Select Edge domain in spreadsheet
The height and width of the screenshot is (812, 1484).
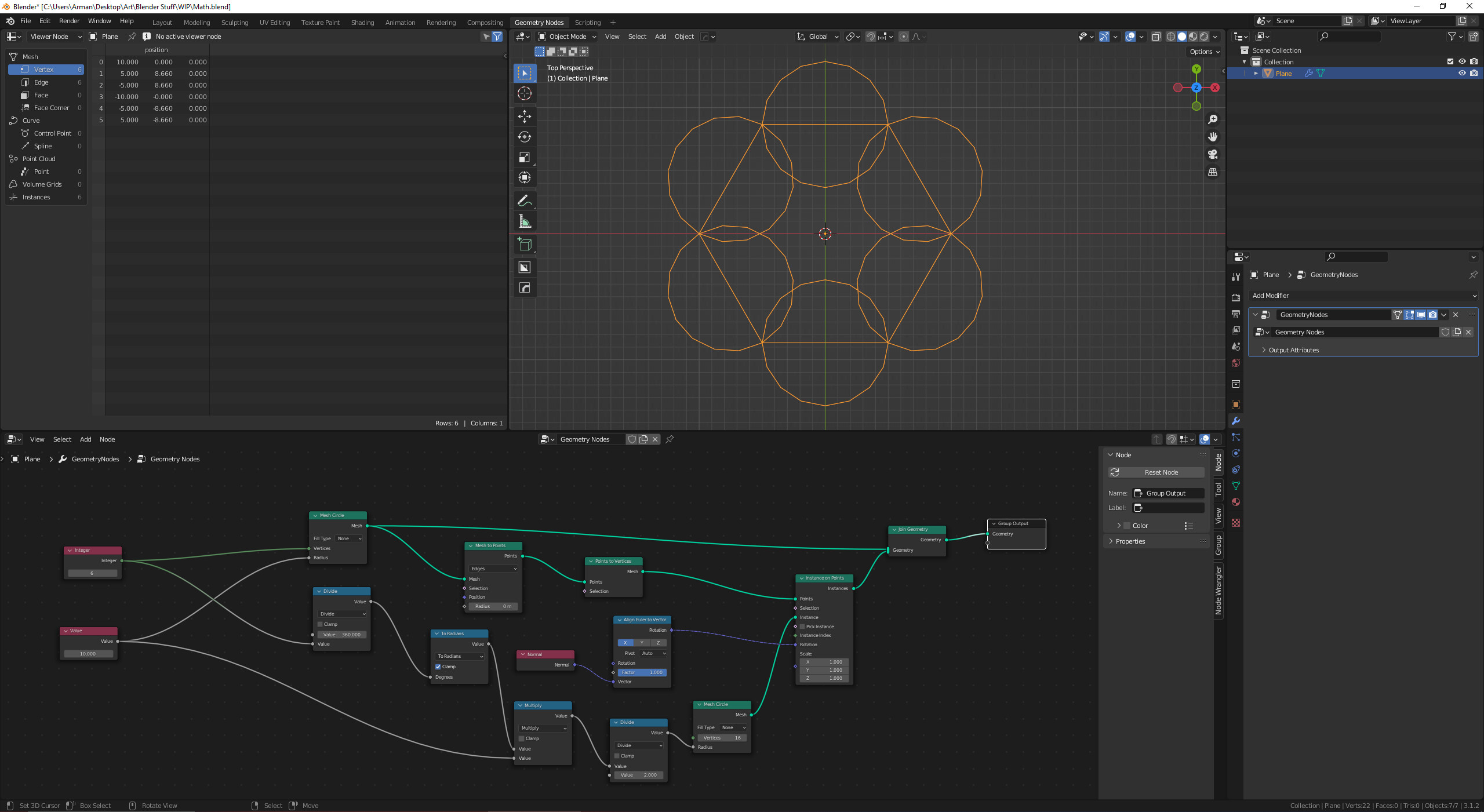(45, 82)
